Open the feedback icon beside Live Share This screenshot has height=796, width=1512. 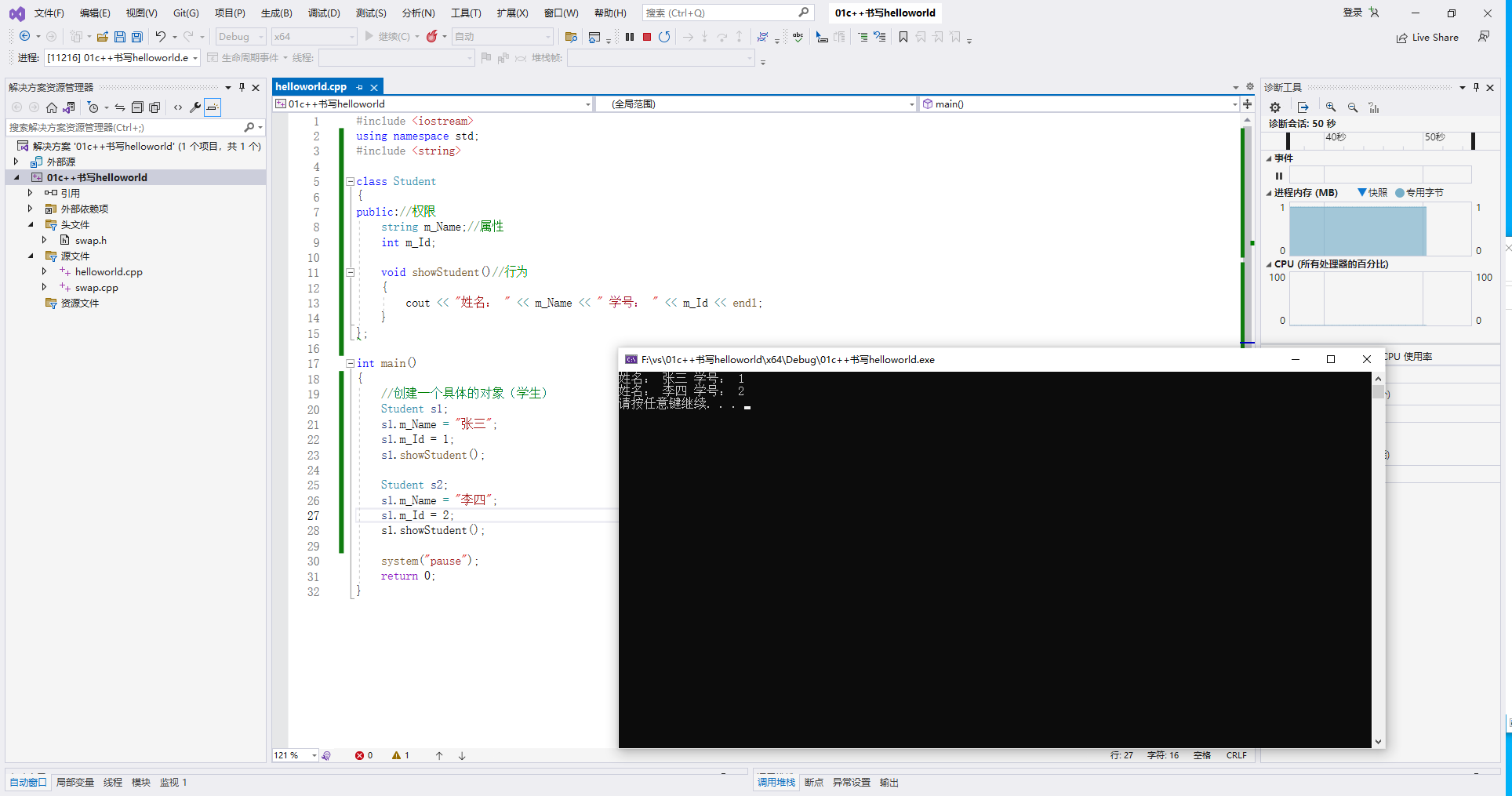(x=1484, y=37)
